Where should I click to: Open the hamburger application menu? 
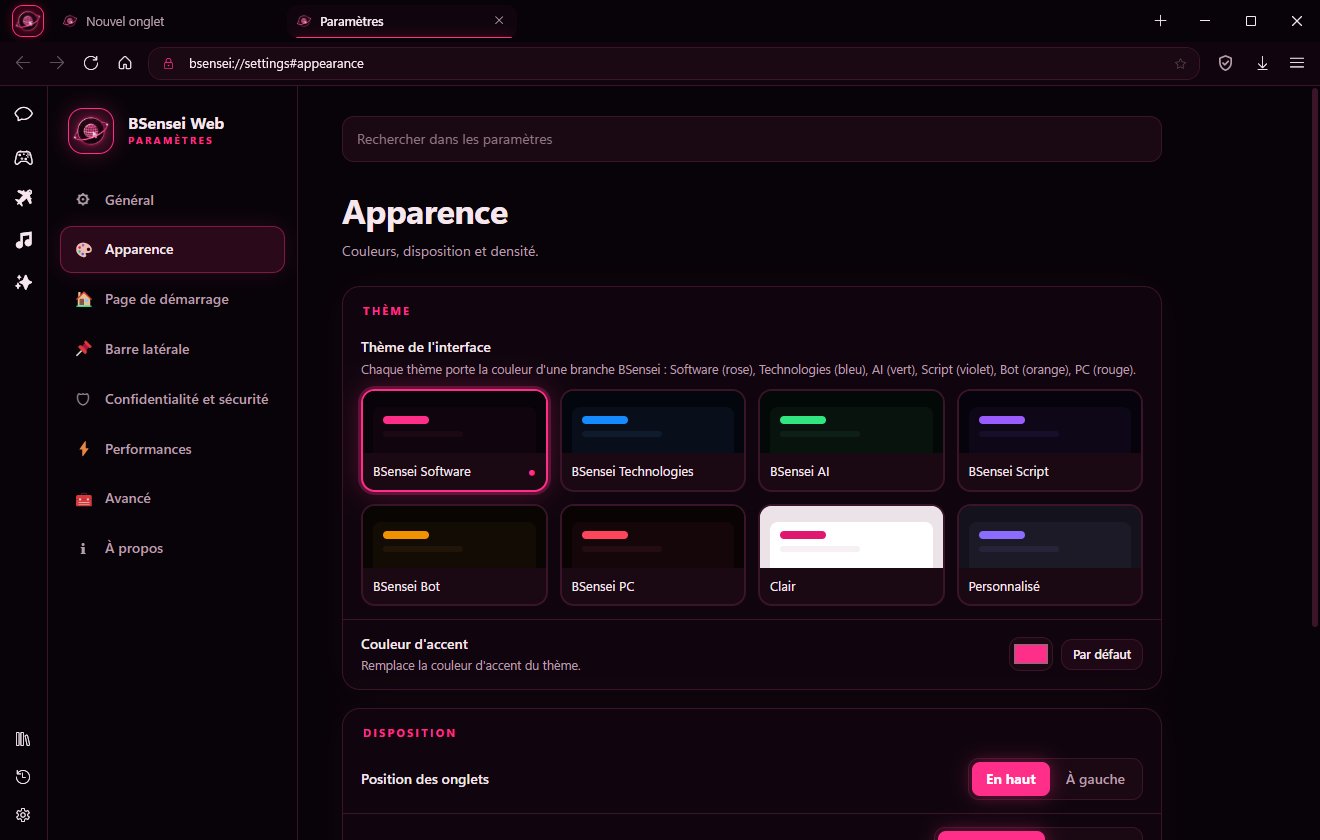click(1297, 63)
